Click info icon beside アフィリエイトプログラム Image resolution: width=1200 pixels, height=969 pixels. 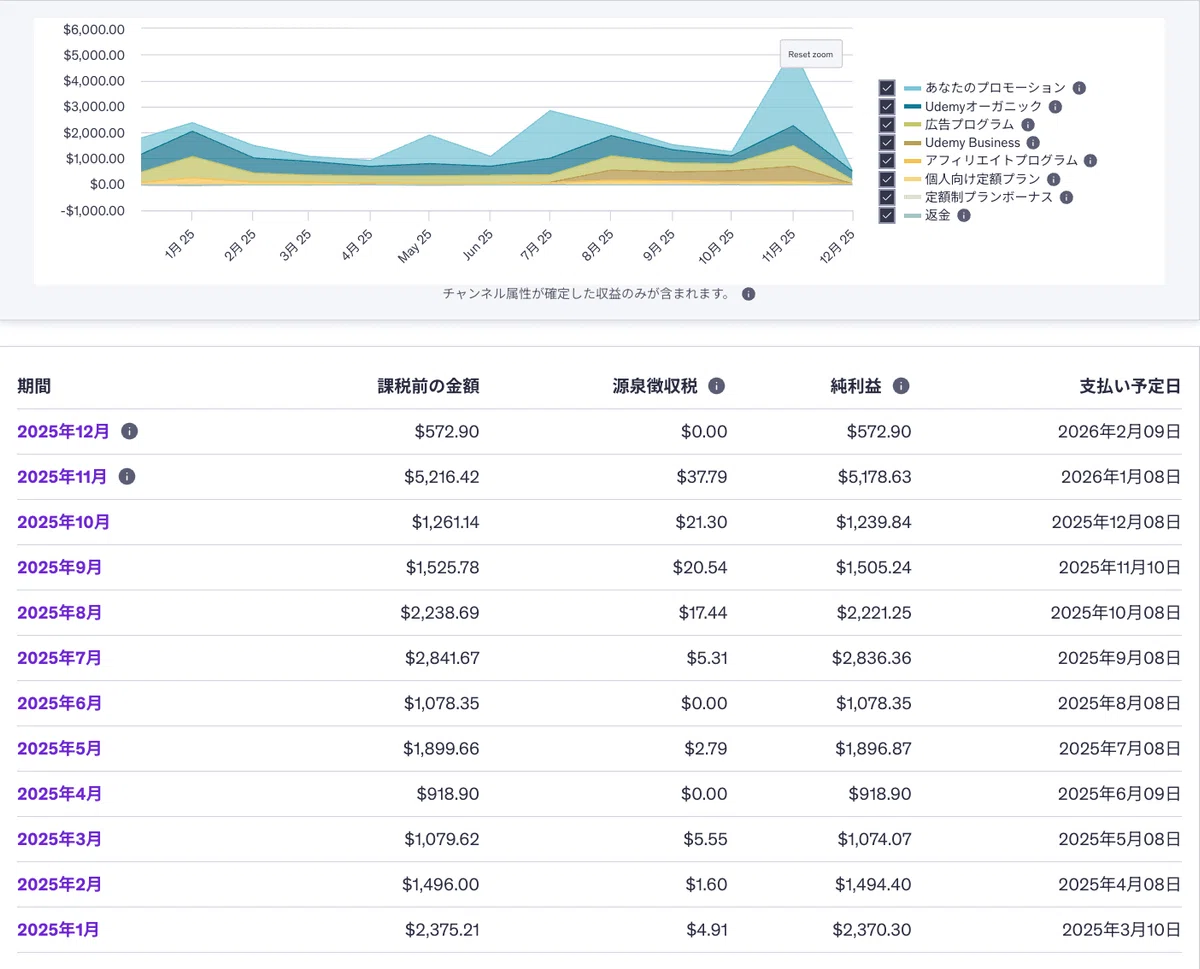pyautogui.click(x=1090, y=160)
